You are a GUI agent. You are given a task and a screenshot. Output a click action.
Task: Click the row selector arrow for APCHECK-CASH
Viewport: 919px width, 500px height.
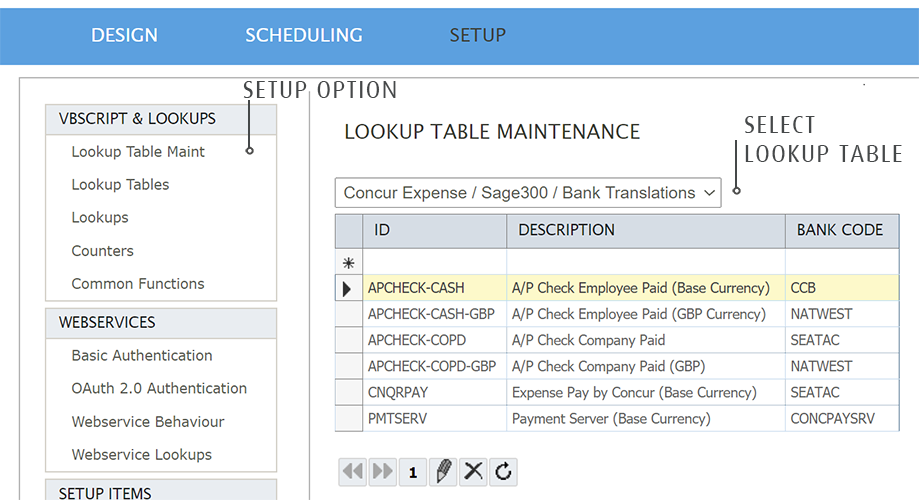pos(348,289)
